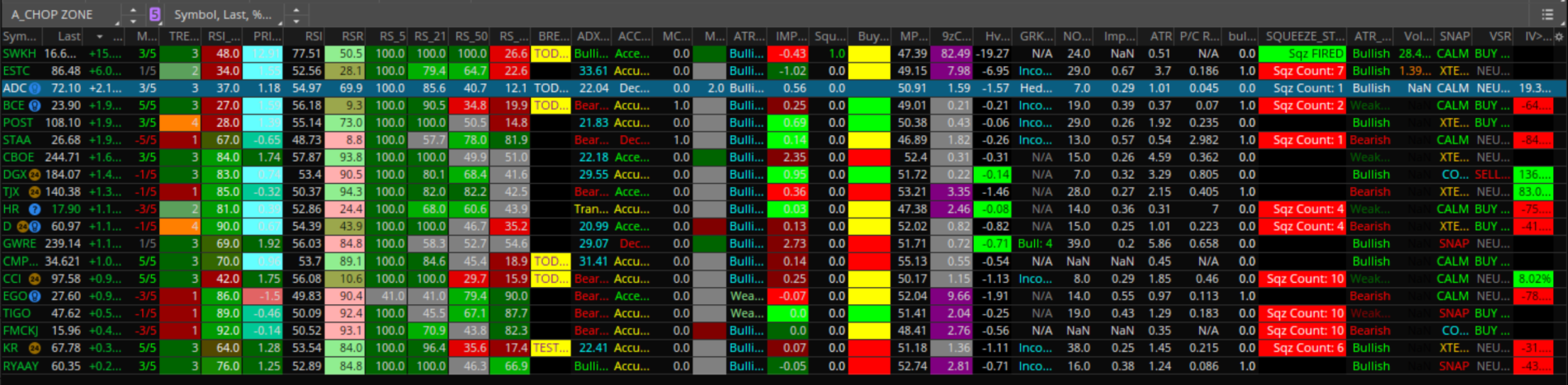Click the lightbulb icon beside BCE
1568x385 pixels.
[35, 106]
